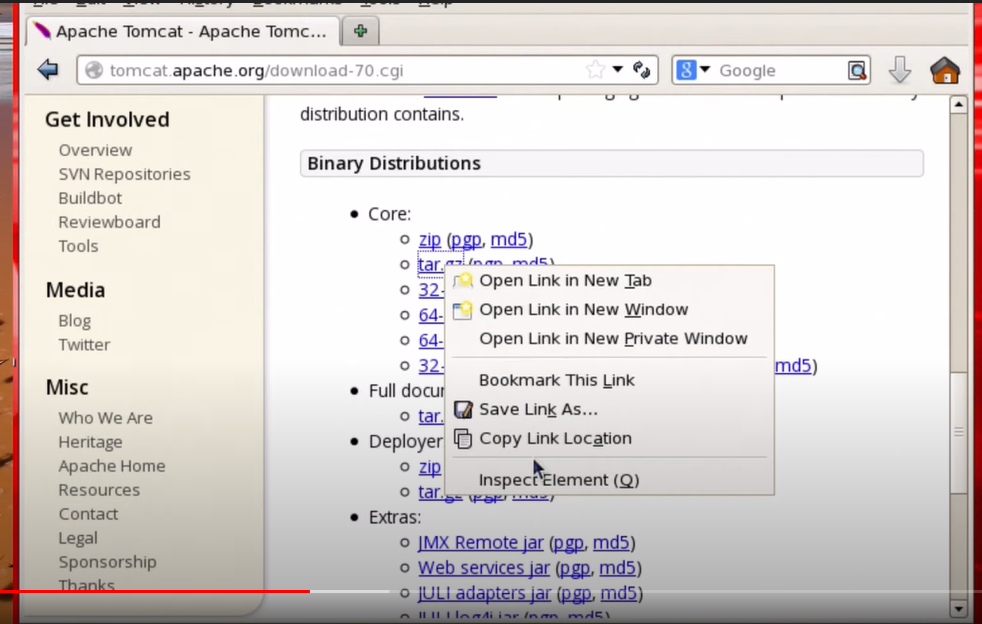Click the back arrow navigation button
Viewport: 982px width, 624px height.
[x=48, y=70]
